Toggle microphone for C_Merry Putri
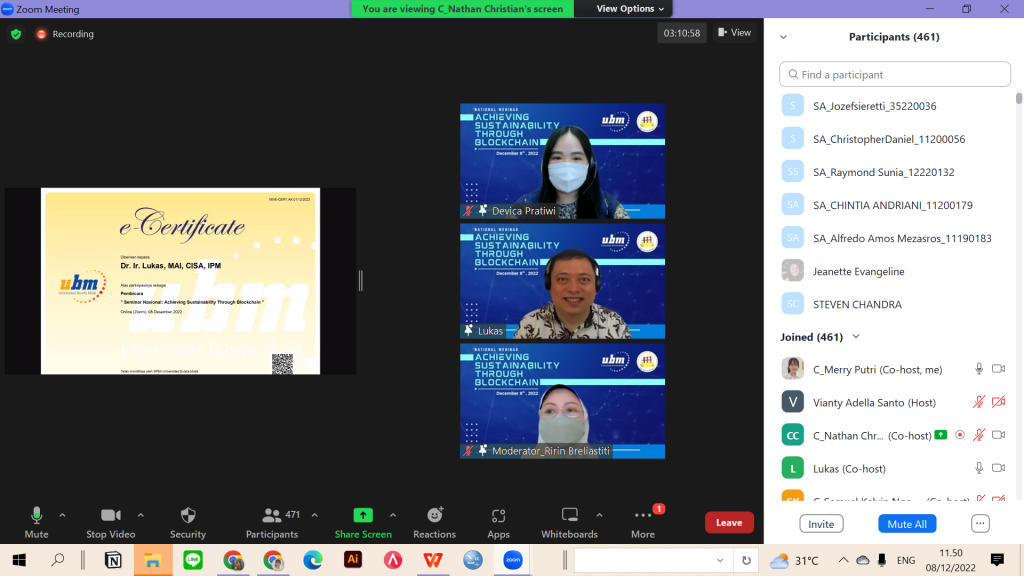This screenshot has height=576, width=1024. [979, 369]
